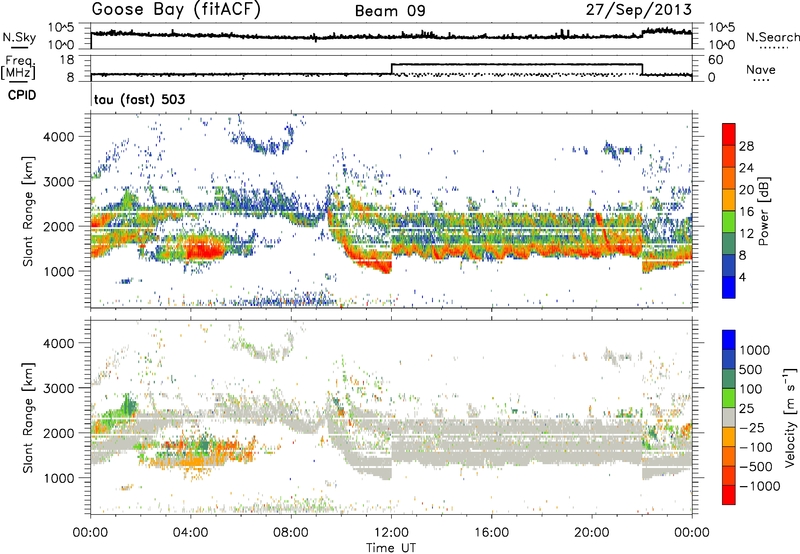Click the 'Nave' label
800x554 pixels.
tap(761, 69)
